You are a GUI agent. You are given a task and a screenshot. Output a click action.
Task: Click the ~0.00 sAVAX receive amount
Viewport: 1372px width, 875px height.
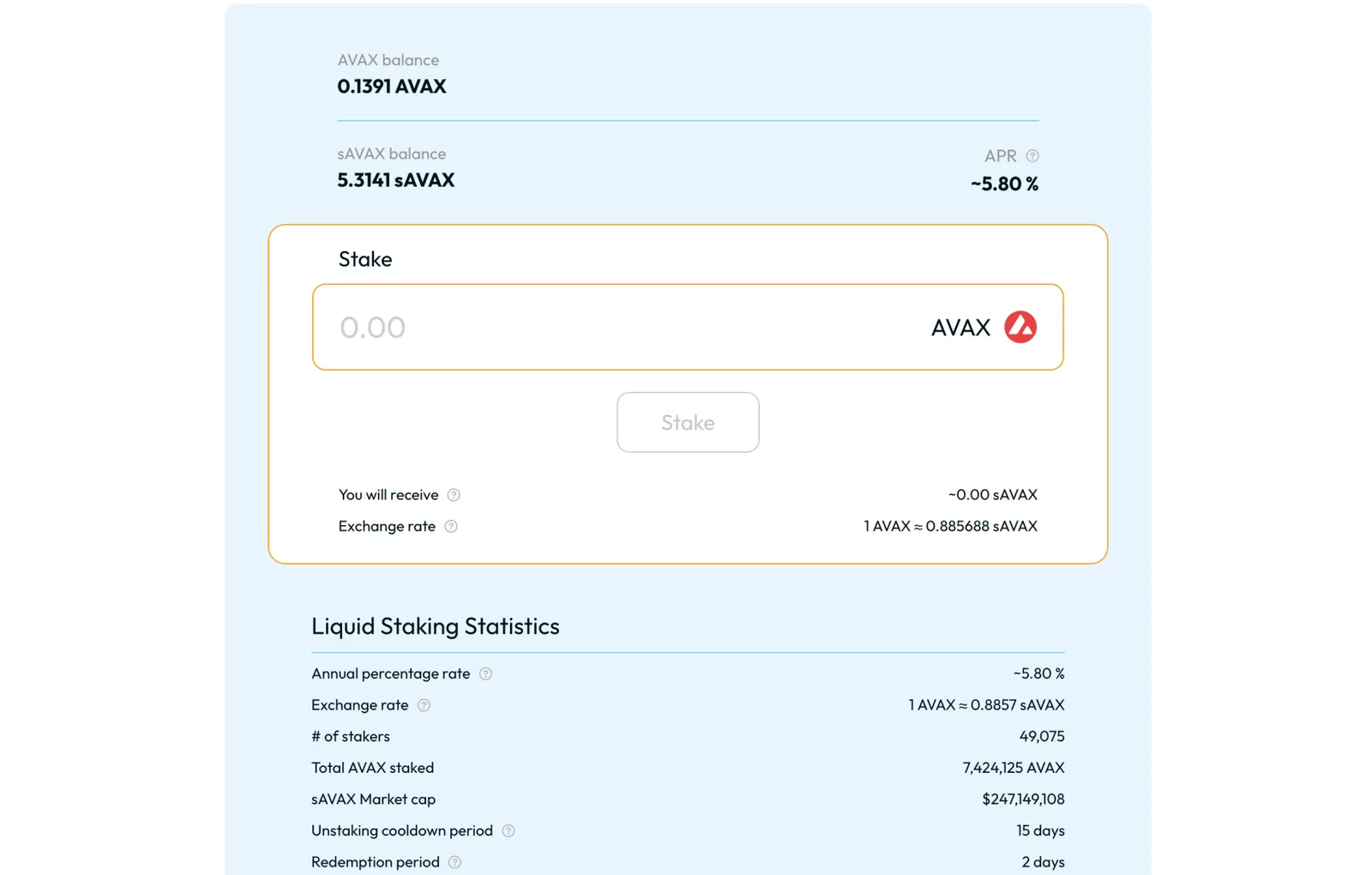[993, 495]
